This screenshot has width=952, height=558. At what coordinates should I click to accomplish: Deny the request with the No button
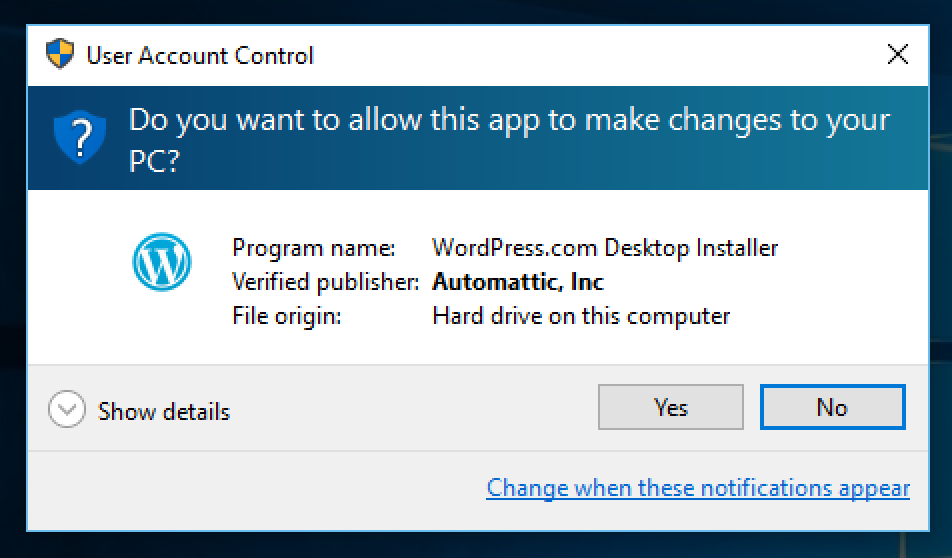pyautogui.click(x=832, y=407)
